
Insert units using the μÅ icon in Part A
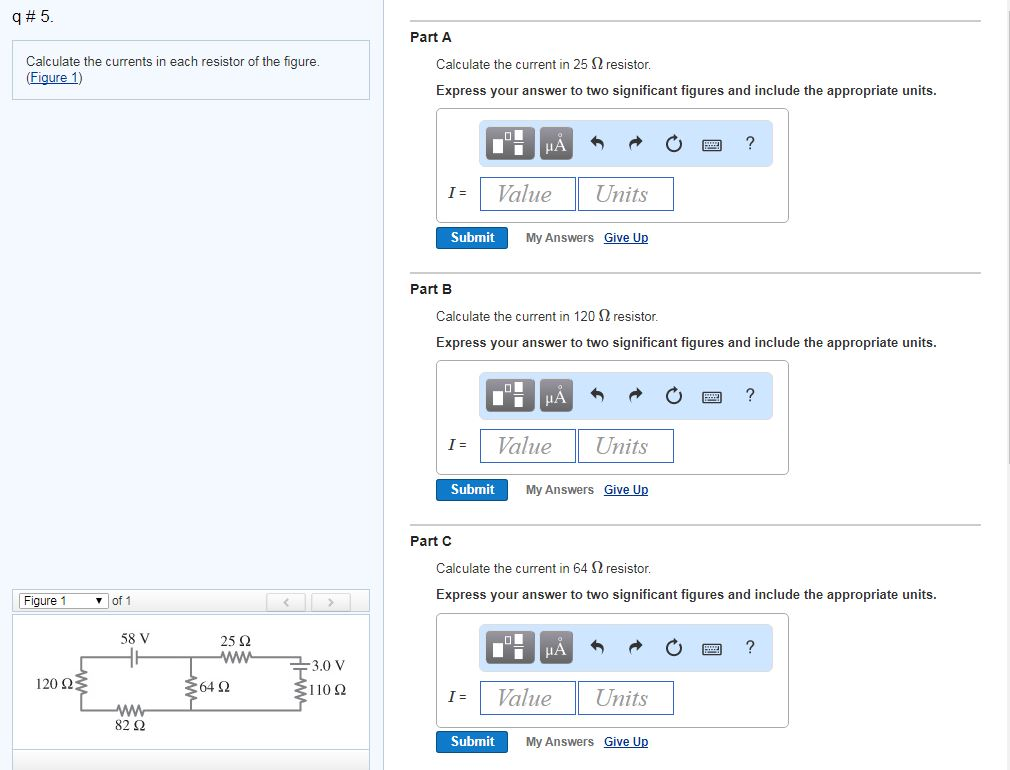point(554,143)
